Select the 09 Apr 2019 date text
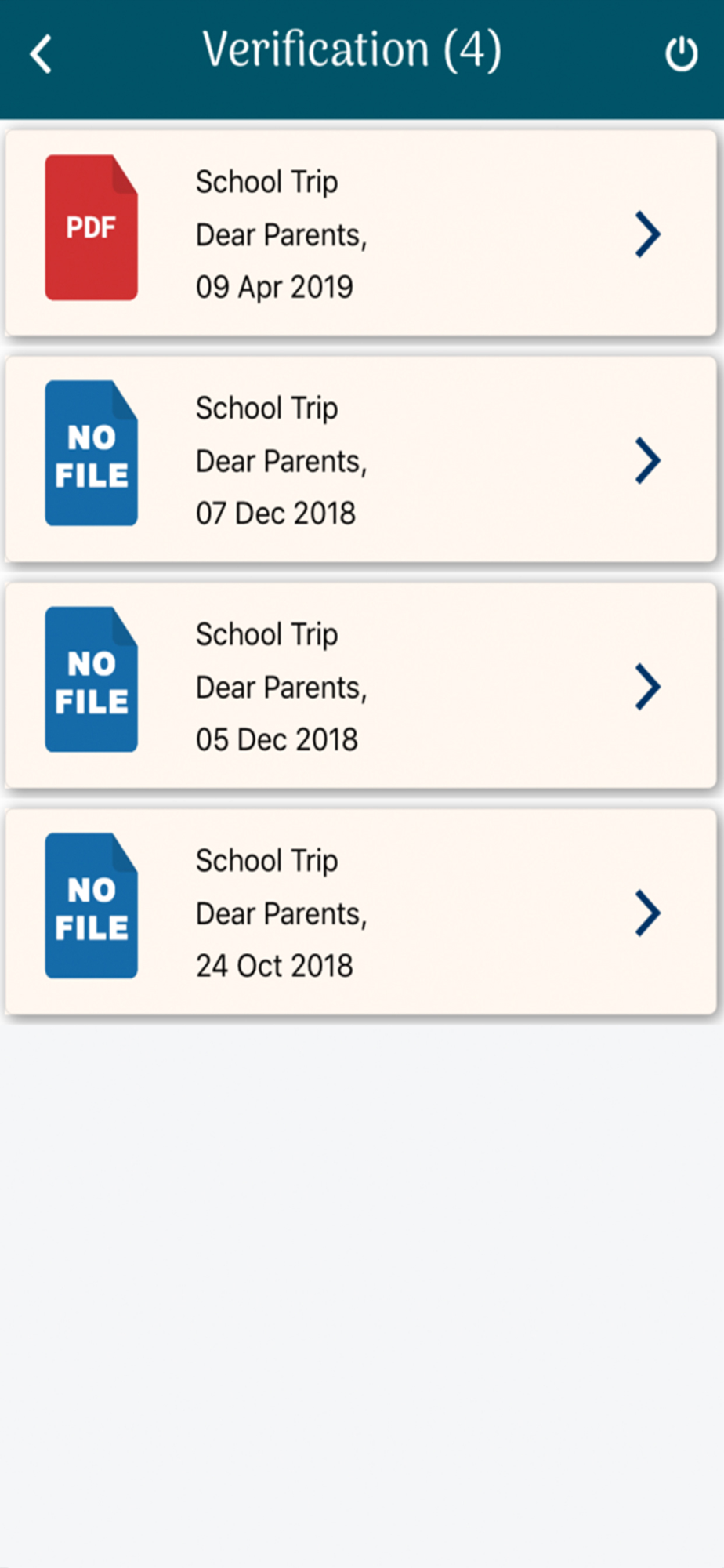This screenshot has height=1568, width=724. (274, 287)
